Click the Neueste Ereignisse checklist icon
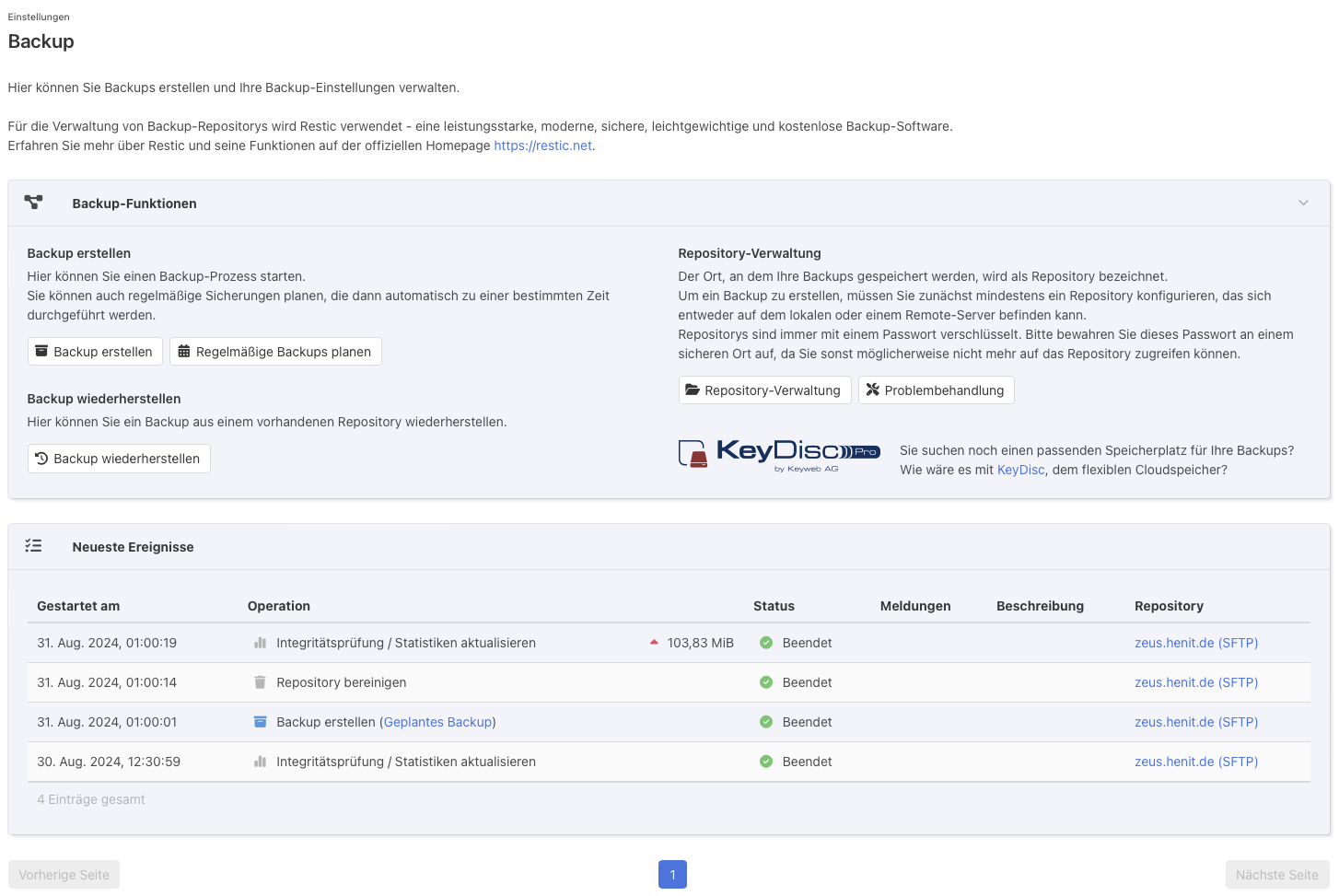This screenshot has width=1339, height=896. 34,546
